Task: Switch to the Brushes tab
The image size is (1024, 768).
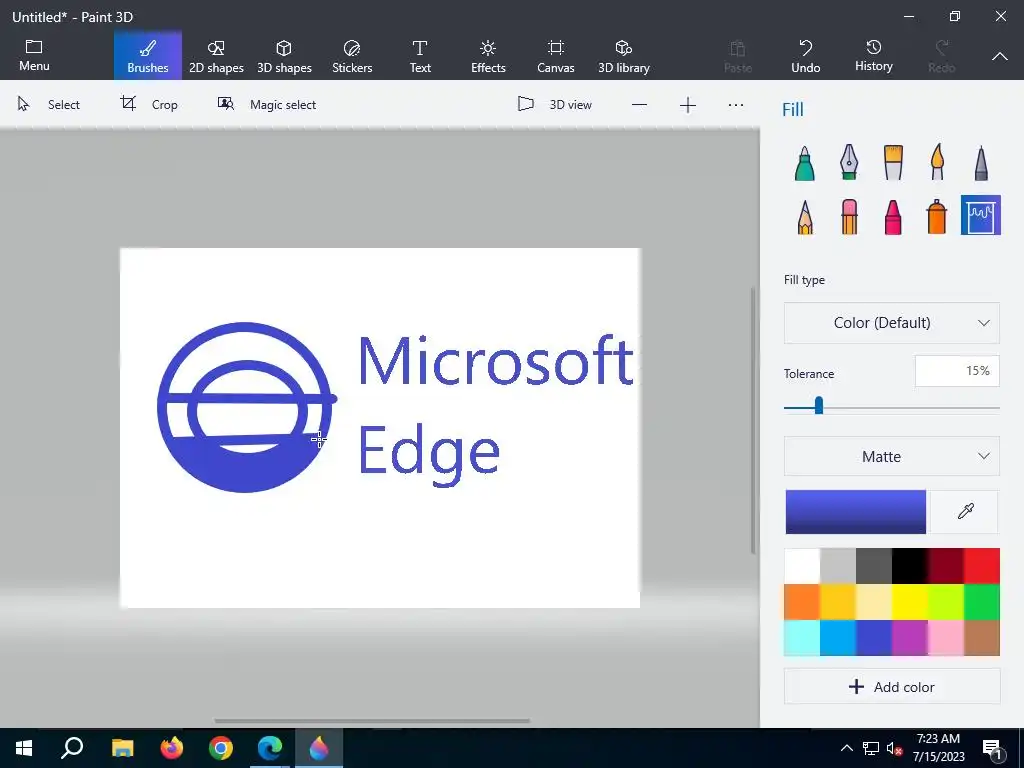Action: (148, 56)
